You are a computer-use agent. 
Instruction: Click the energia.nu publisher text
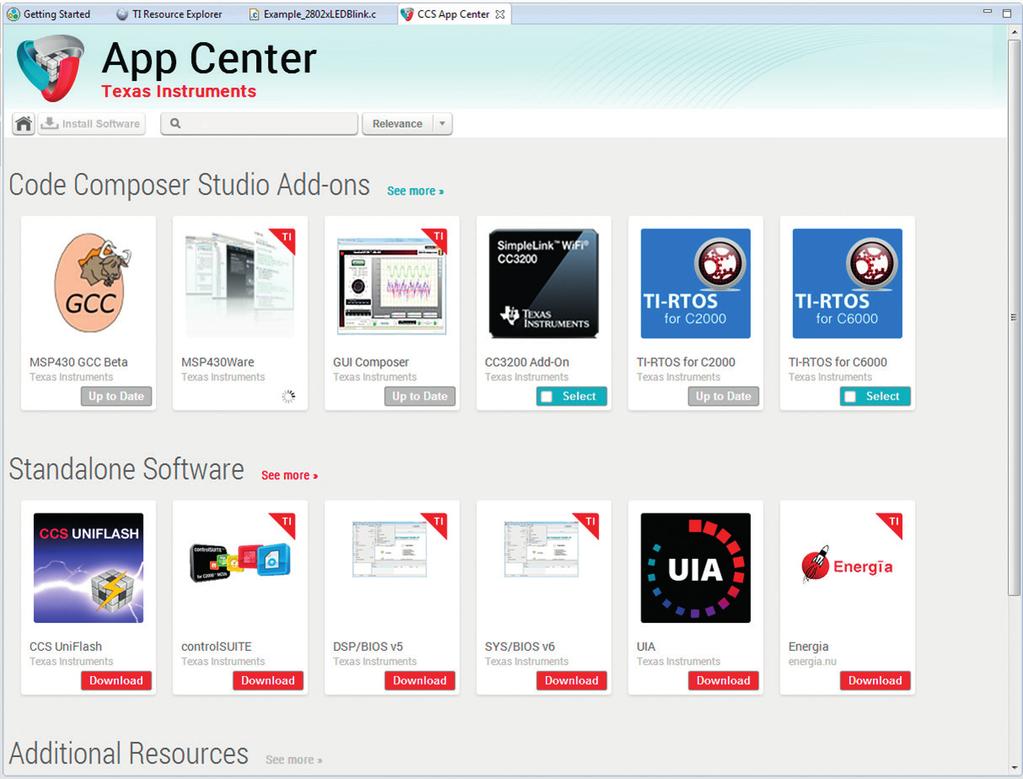812,662
